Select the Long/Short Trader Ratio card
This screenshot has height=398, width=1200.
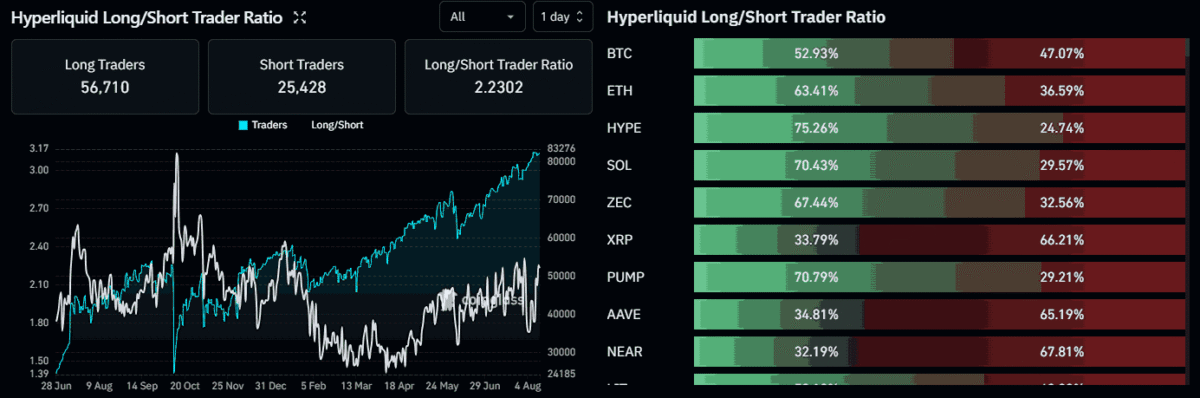[x=498, y=77]
